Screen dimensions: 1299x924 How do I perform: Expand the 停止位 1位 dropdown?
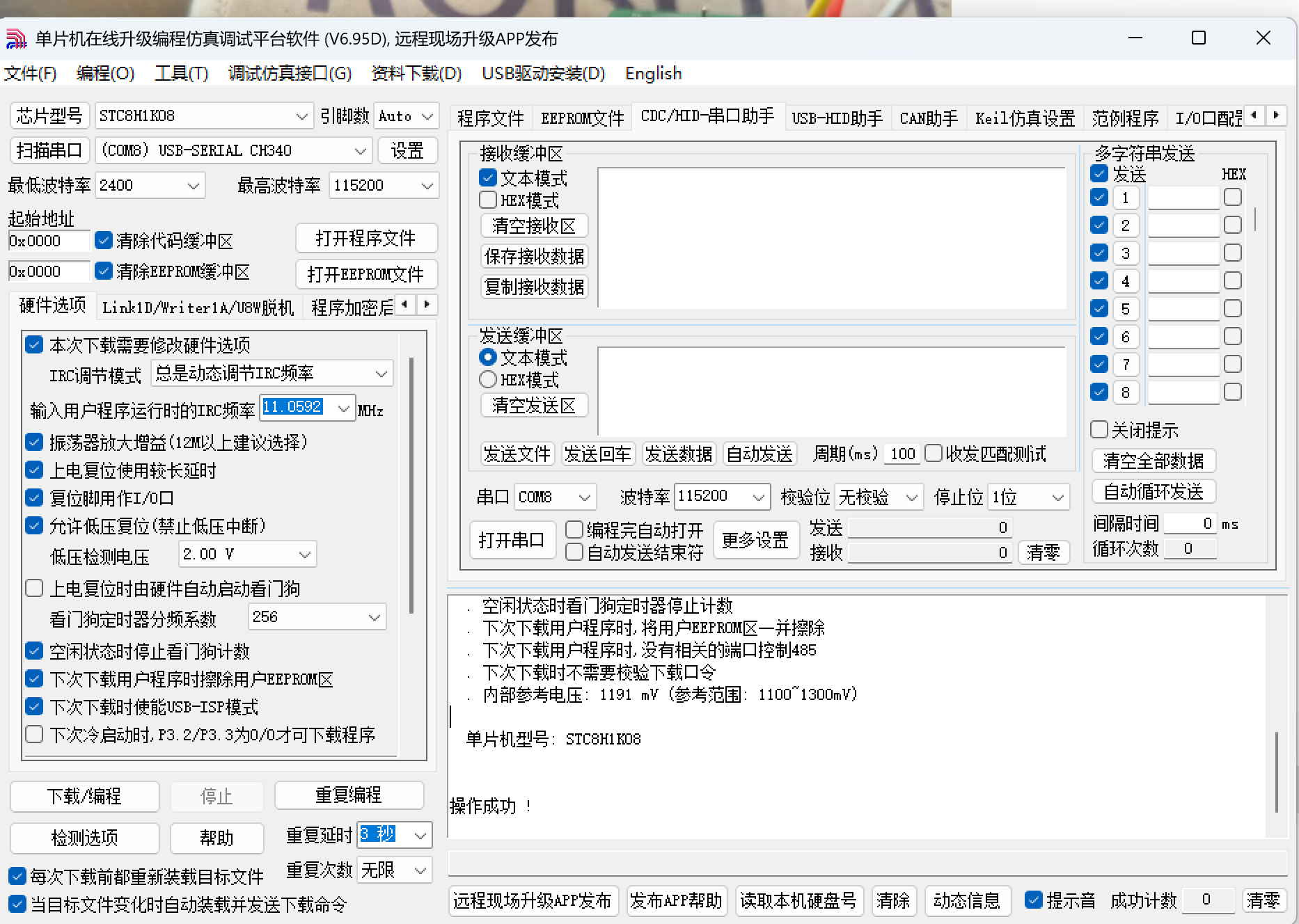click(1058, 497)
